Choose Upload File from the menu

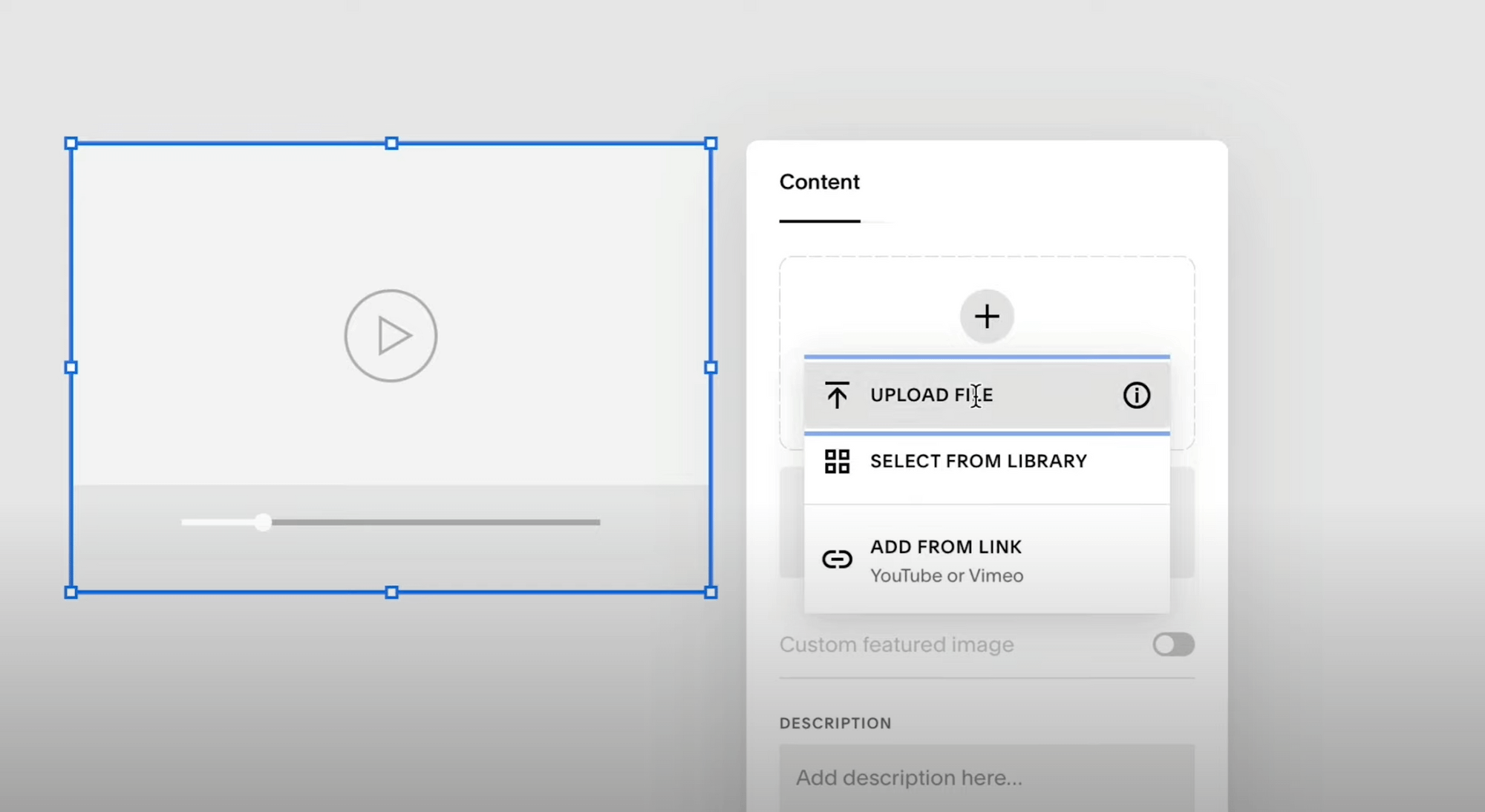[987, 395]
